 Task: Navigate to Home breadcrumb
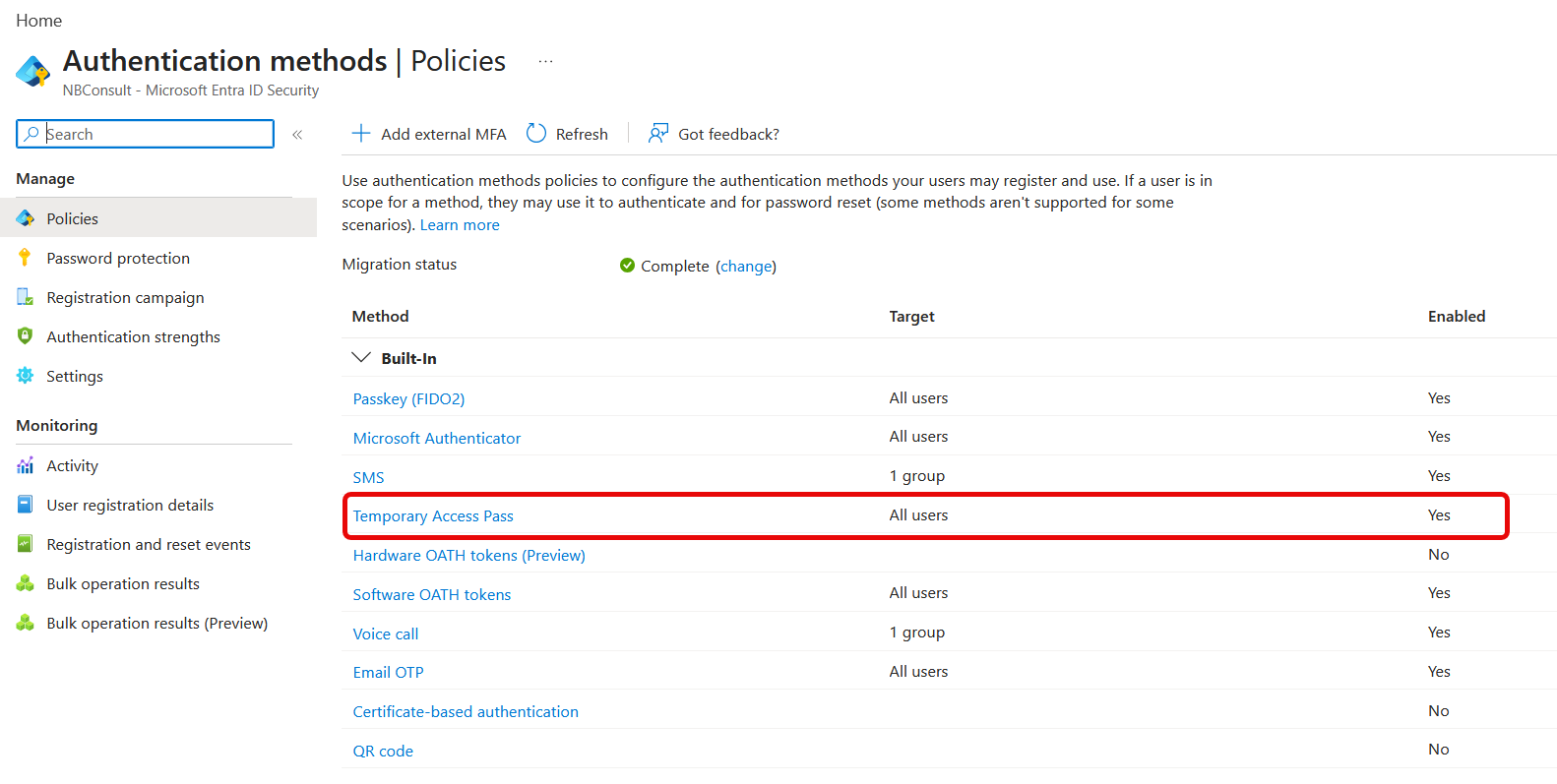(x=38, y=21)
